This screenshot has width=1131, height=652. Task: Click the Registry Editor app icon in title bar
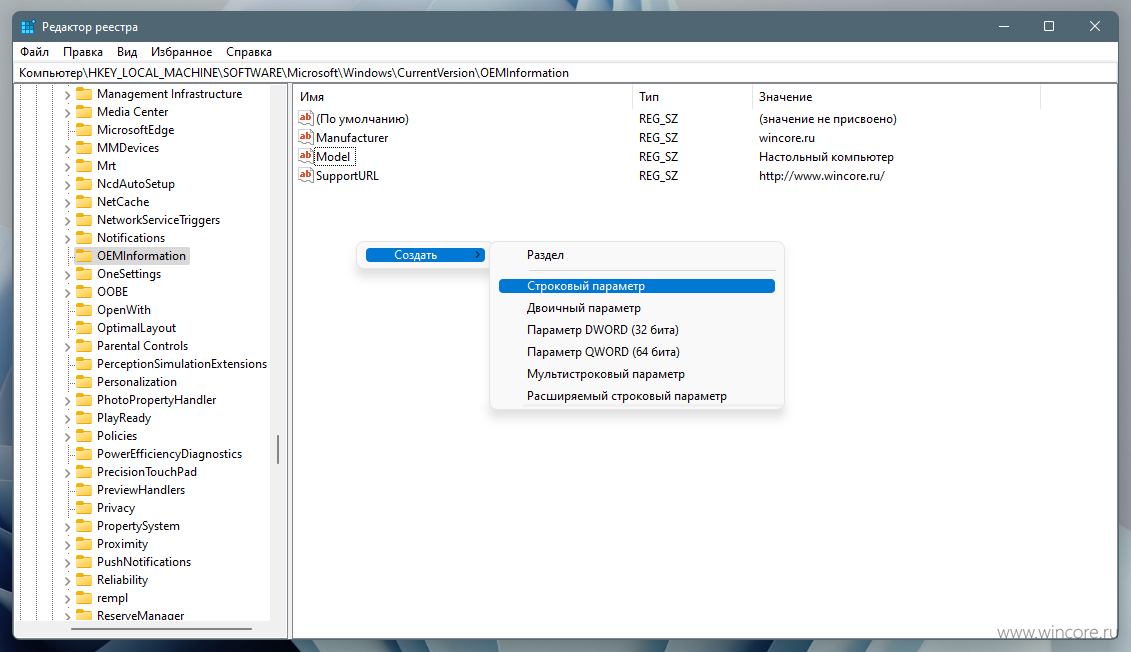tap(28, 27)
